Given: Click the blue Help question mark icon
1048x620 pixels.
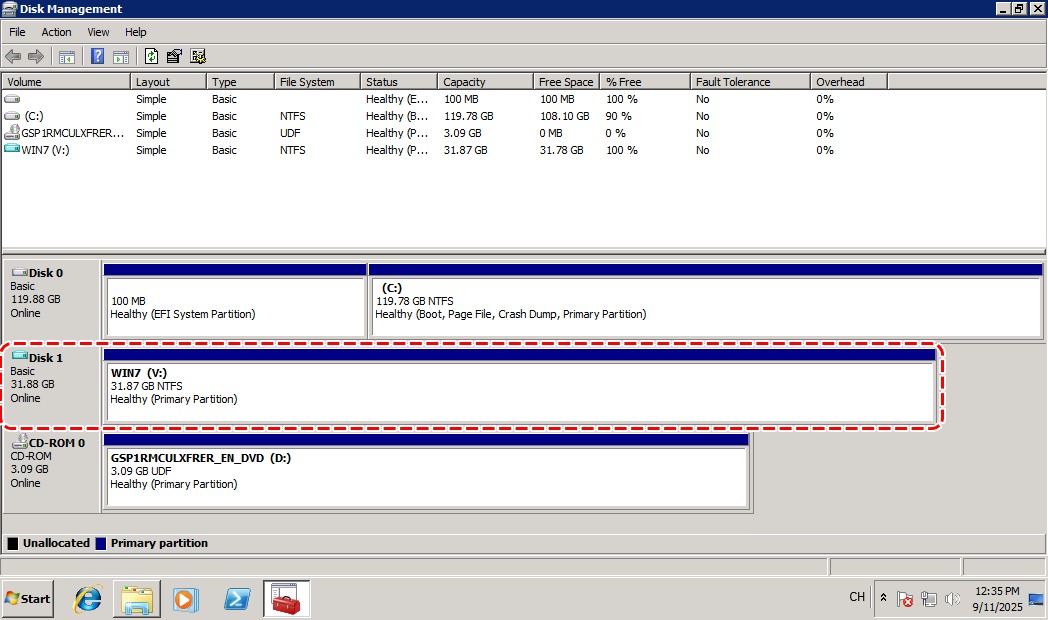Looking at the screenshot, I should click(98, 56).
